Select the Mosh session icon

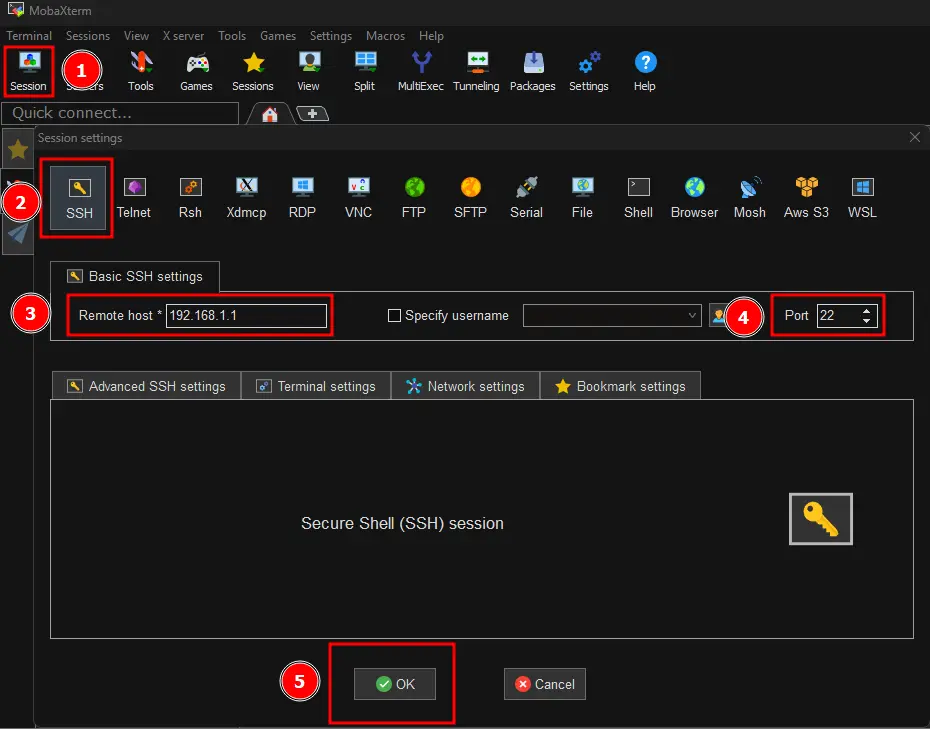coord(750,198)
